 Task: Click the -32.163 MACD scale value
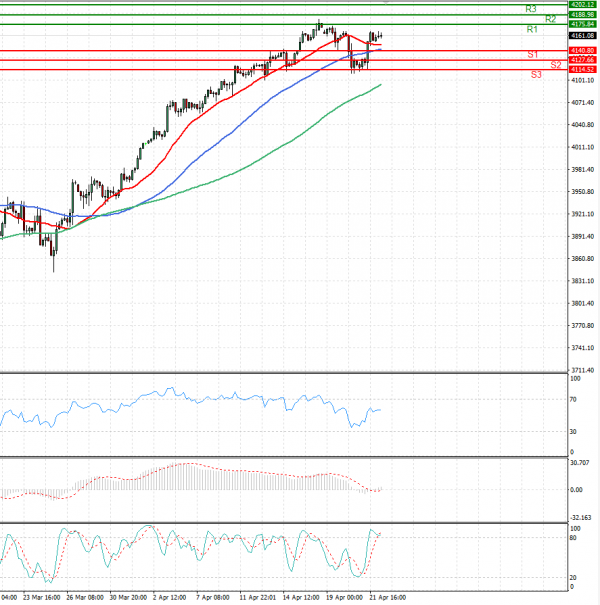[x=580, y=518]
